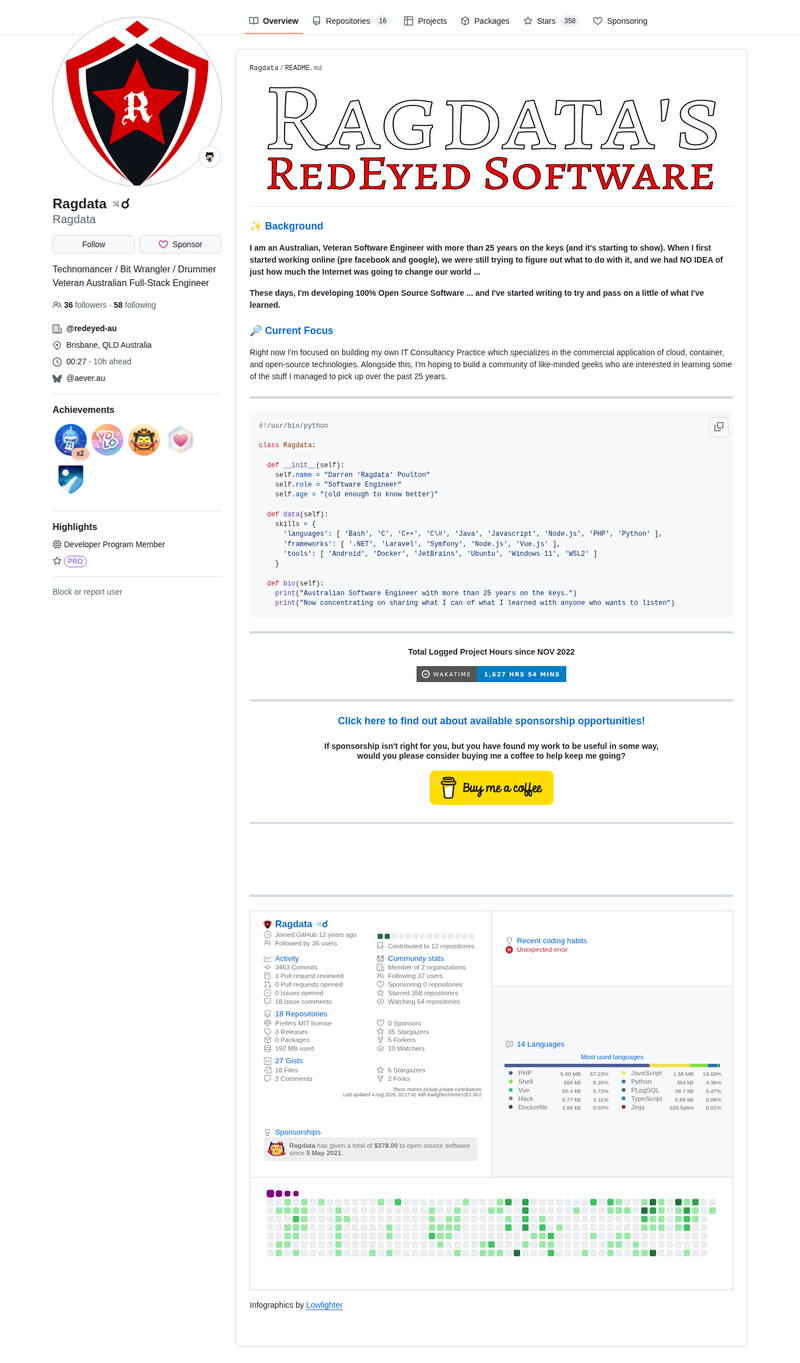Viewport: 800px width, 1363px height.
Task: Click the Packages cube icon
Action: pos(465,21)
